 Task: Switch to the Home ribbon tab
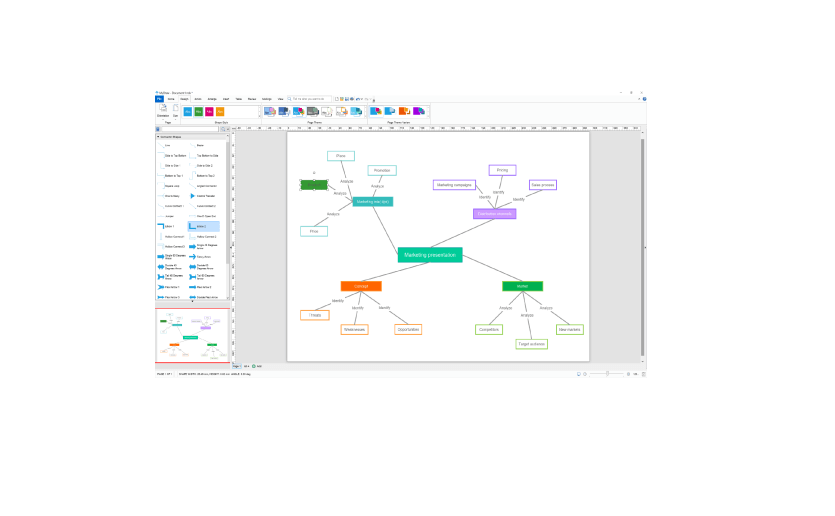pyautogui.click(x=171, y=99)
